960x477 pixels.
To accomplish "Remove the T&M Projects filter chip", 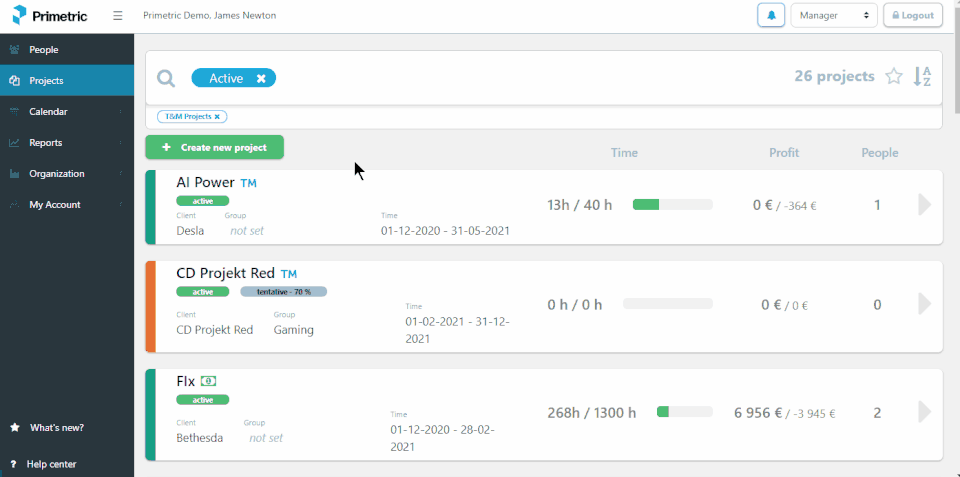I will [217, 117].
